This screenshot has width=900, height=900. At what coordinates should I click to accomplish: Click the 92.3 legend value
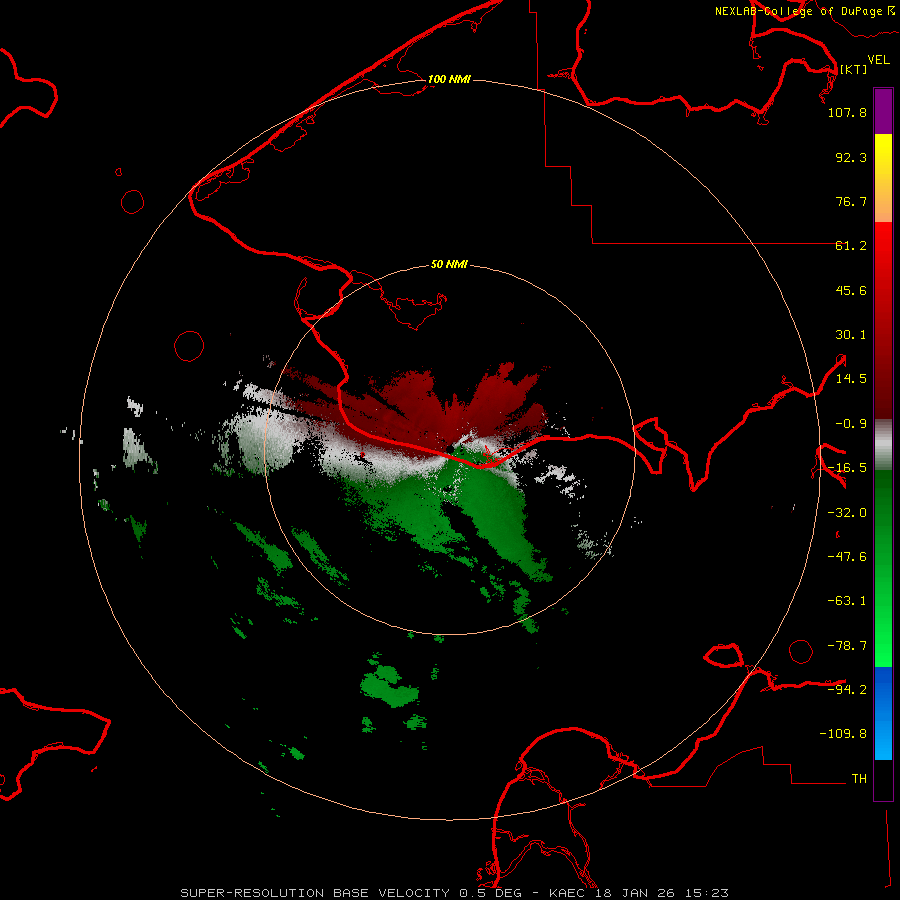pyautogui.click(x=851, y=157)
